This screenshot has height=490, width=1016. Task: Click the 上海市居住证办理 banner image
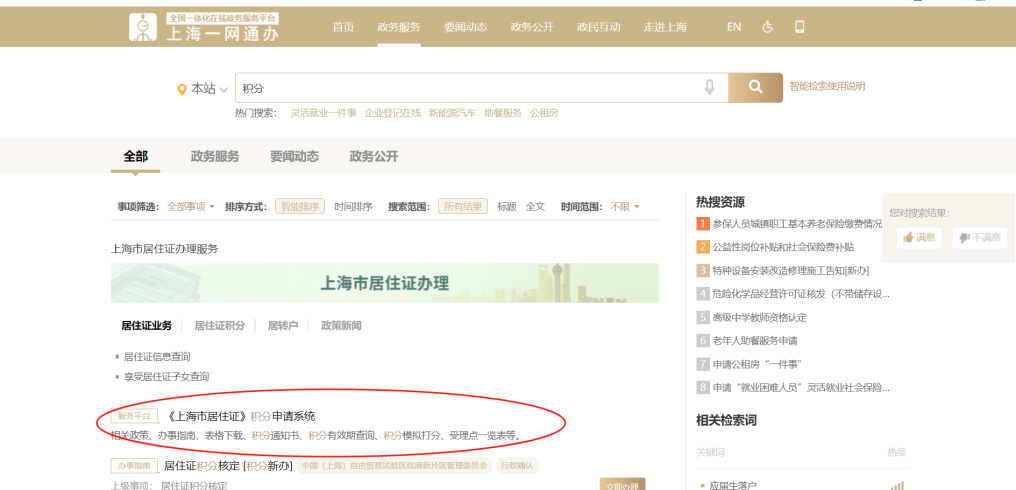click(384, 283)
